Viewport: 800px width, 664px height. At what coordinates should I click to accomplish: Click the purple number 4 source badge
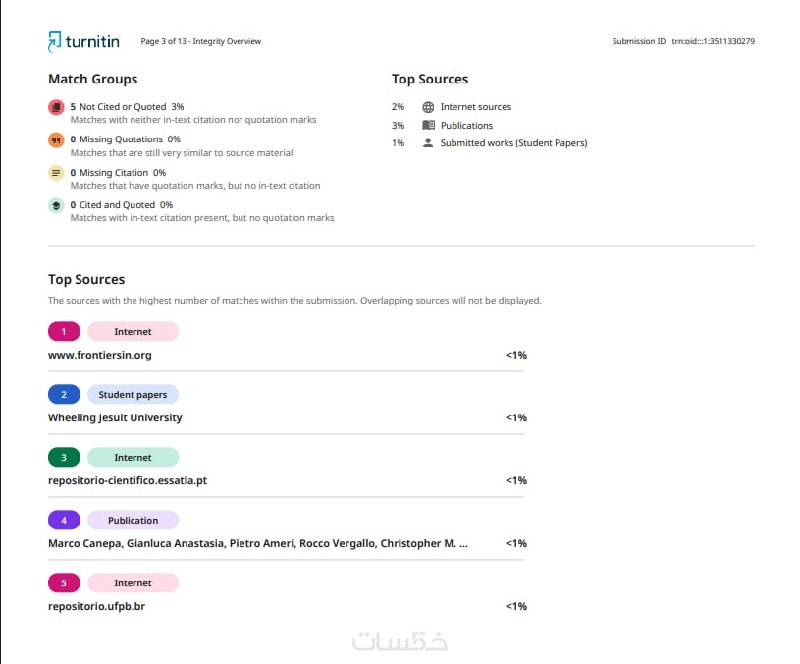click(64, 521)
